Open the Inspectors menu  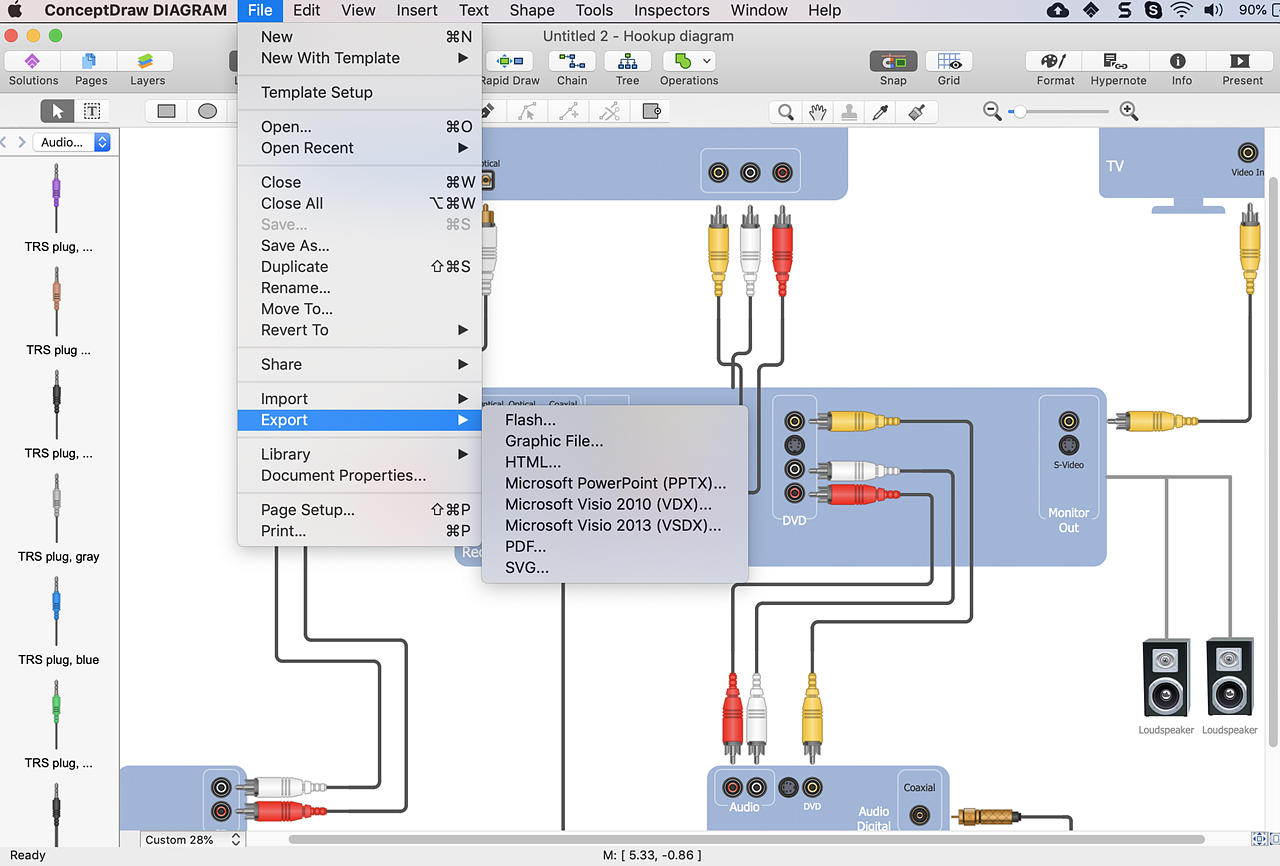(671, 11)
